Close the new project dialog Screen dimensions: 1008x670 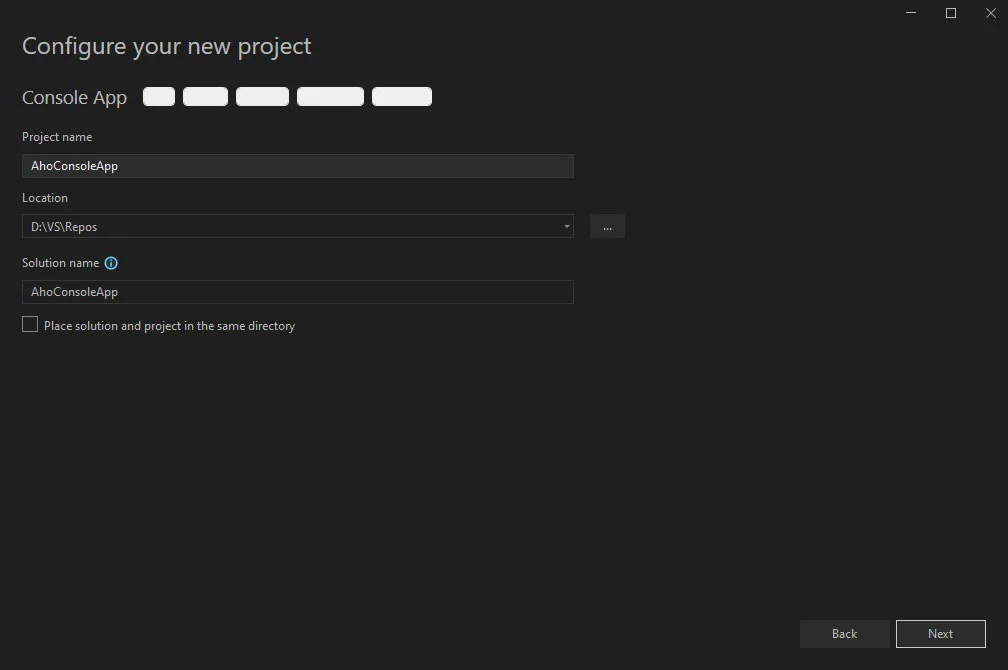(990, 13)
